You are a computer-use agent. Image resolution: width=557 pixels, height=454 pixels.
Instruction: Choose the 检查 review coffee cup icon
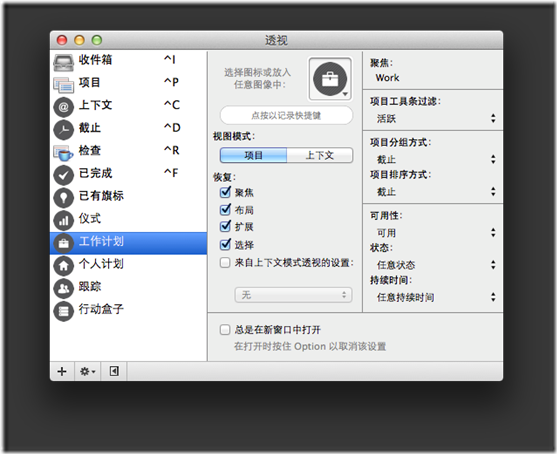coord(64,153)
